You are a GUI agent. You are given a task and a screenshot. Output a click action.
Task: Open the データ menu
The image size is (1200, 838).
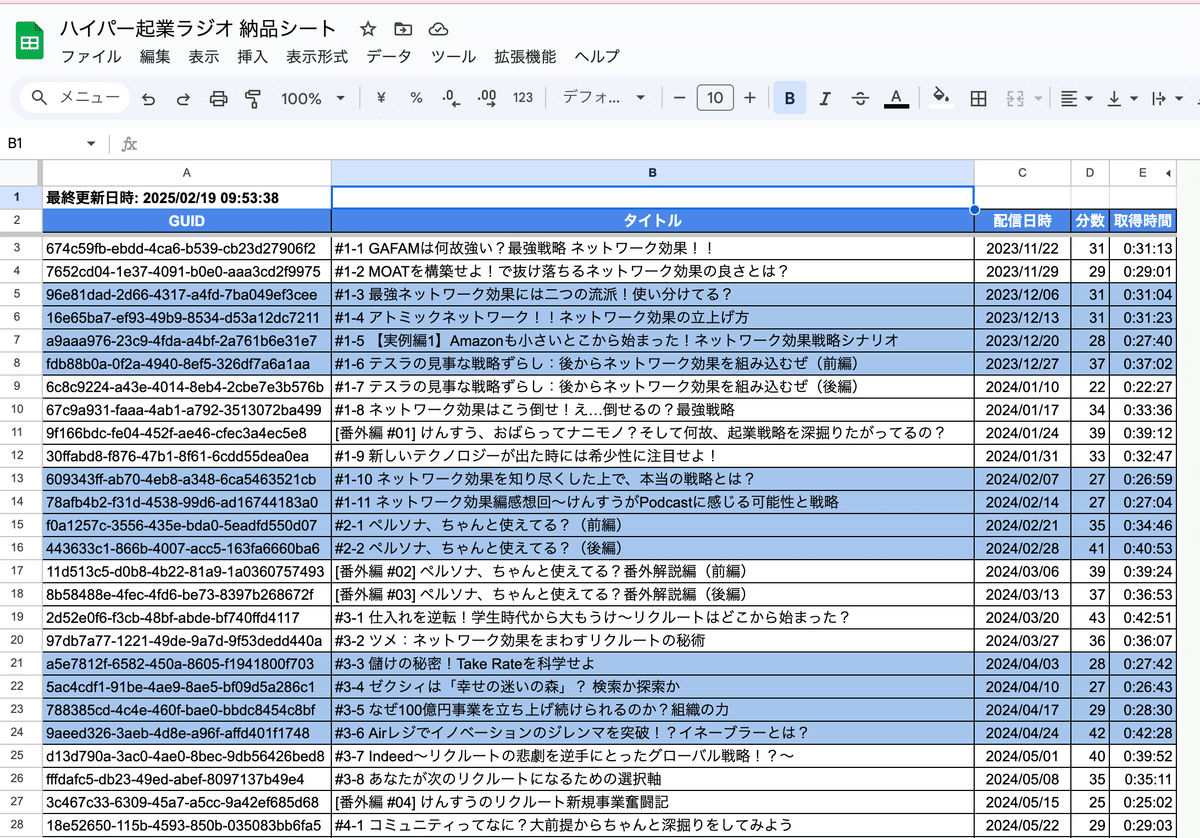coord(389,56)
